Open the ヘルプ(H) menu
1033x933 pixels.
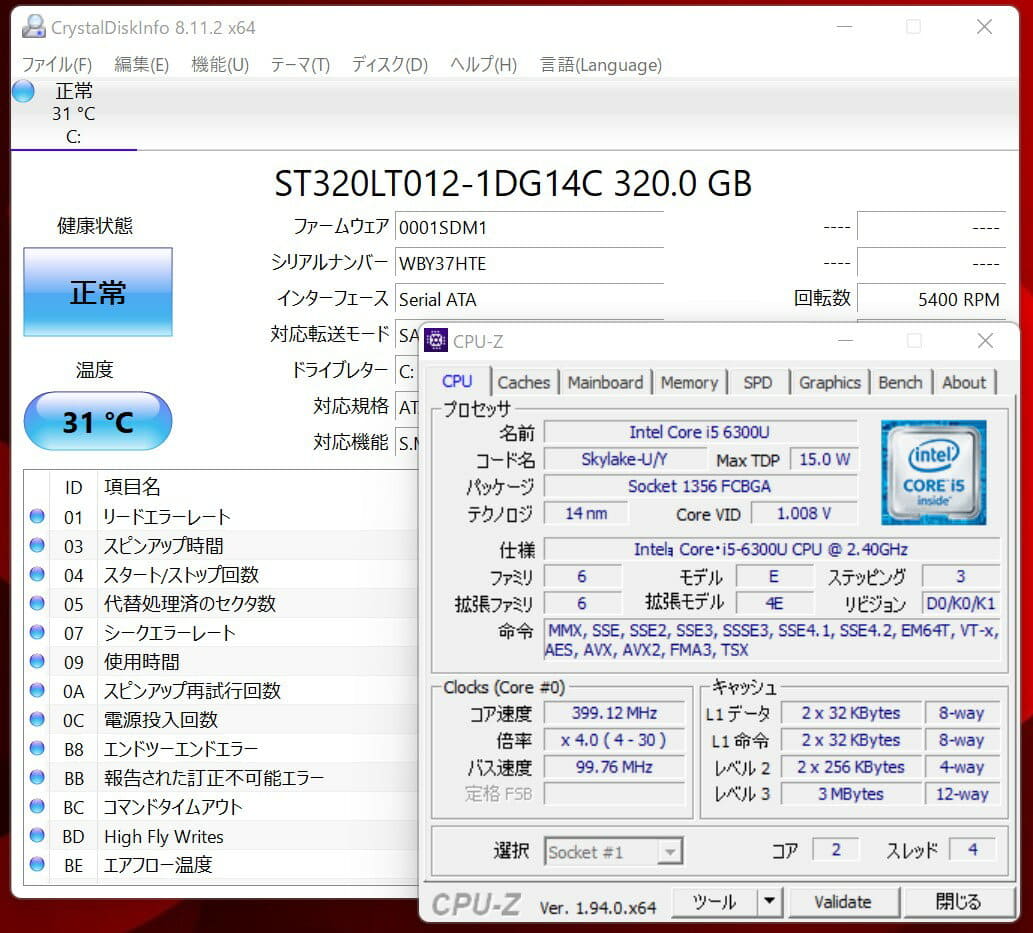coord(484,65)
